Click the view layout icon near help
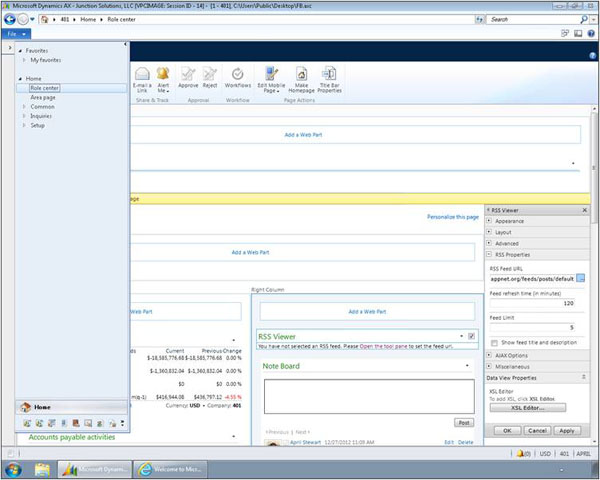This screenshot has height=480, width=600. coord(578,34)
